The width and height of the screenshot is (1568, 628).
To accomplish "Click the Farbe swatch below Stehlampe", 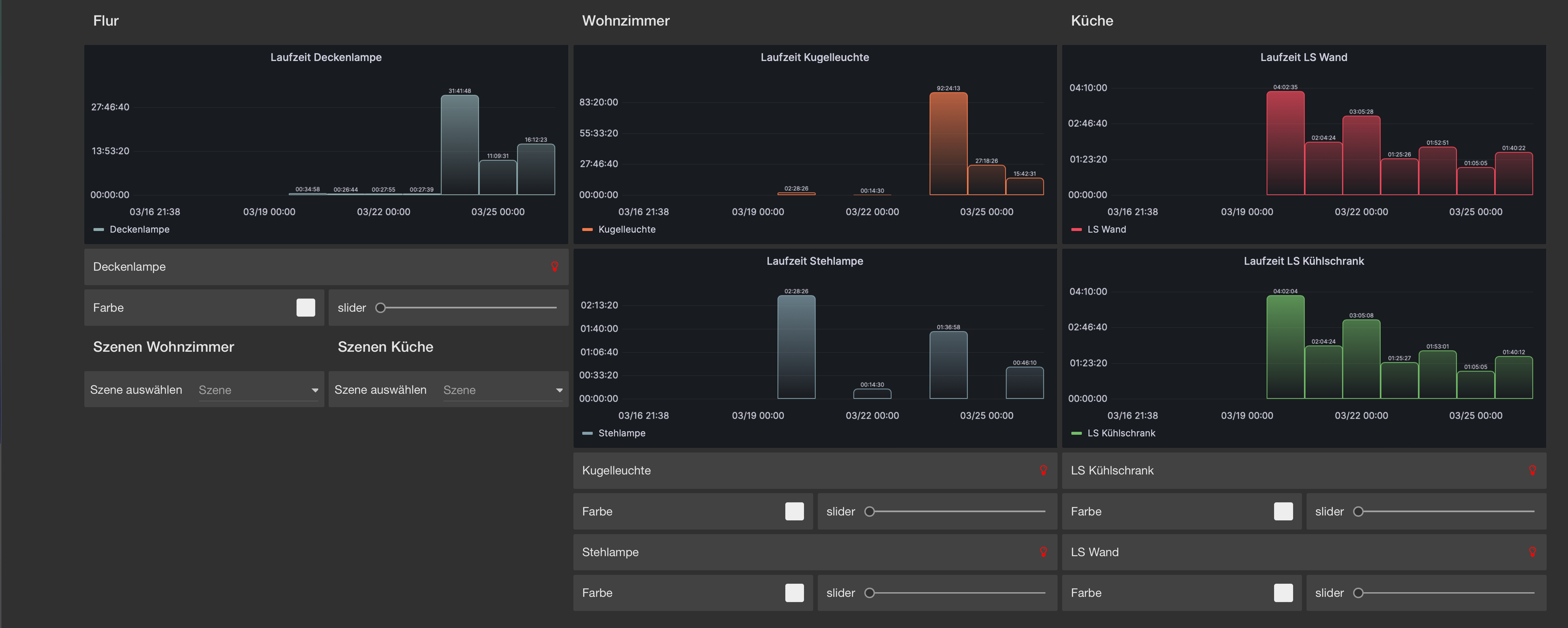I will [795, 593].
